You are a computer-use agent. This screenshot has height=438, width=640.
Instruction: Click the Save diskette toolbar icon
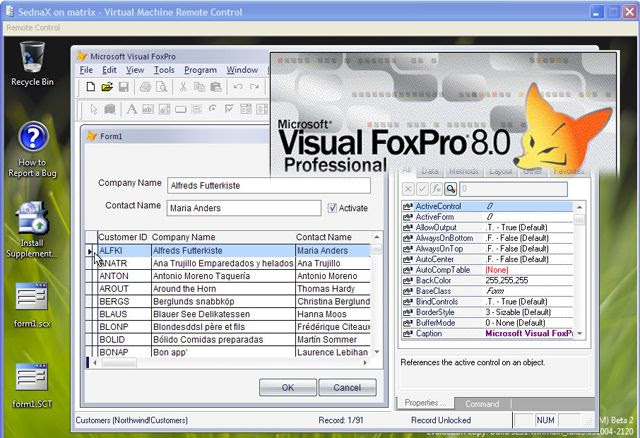click(x=124, y=87)
